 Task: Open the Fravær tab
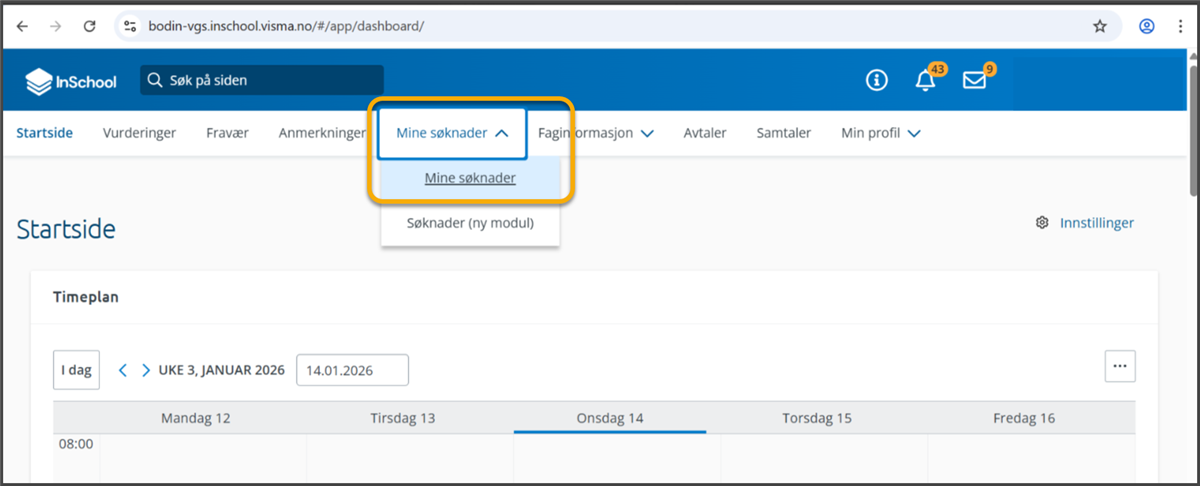(227, 132)
